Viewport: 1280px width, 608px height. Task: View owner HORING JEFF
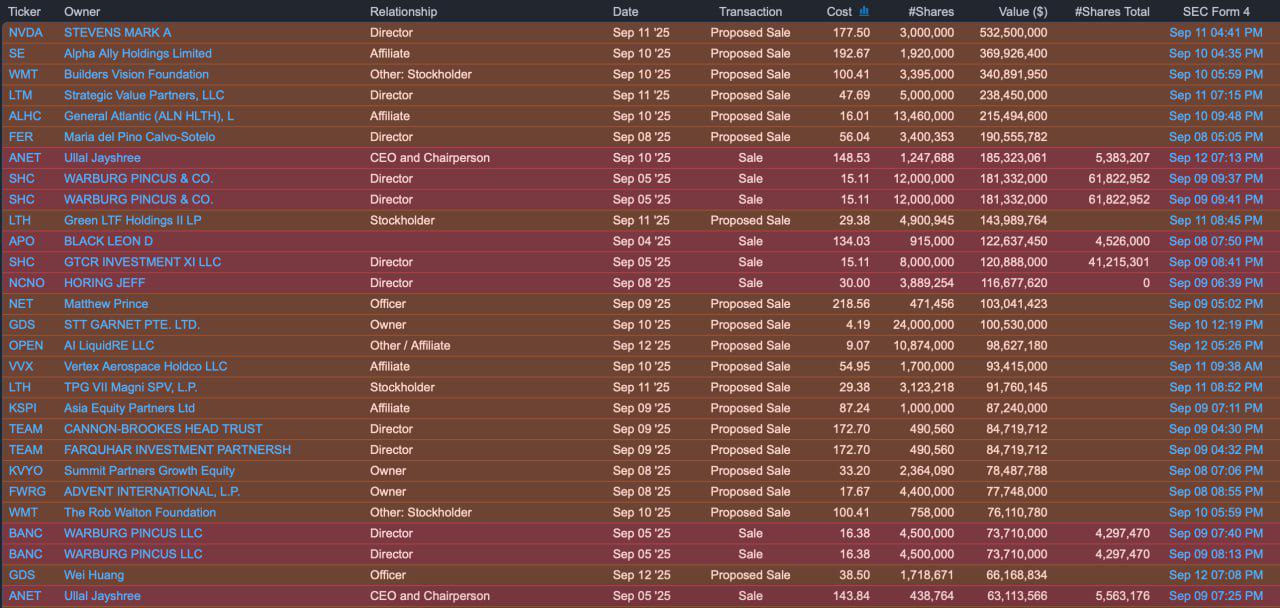pyautogui.click(x=104, y=283)
